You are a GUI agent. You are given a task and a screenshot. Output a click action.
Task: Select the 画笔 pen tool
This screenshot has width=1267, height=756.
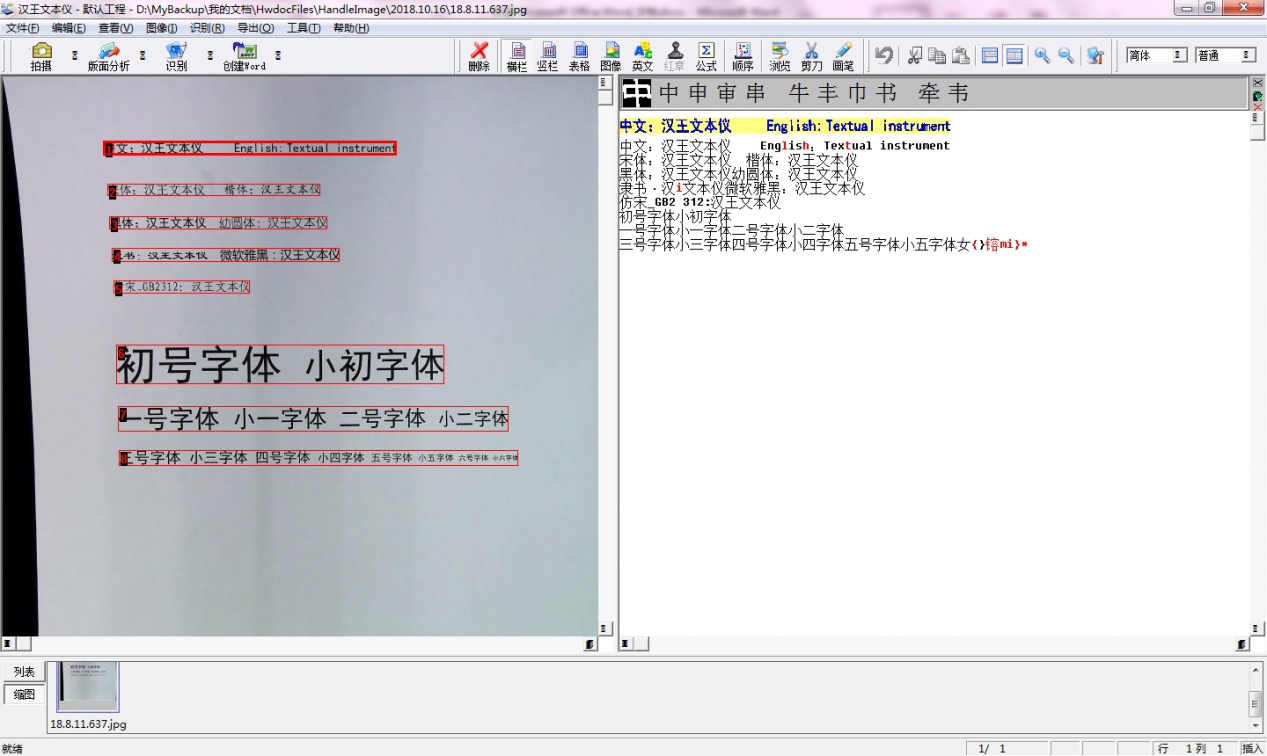pyautogui.click(x=843, y=56)
